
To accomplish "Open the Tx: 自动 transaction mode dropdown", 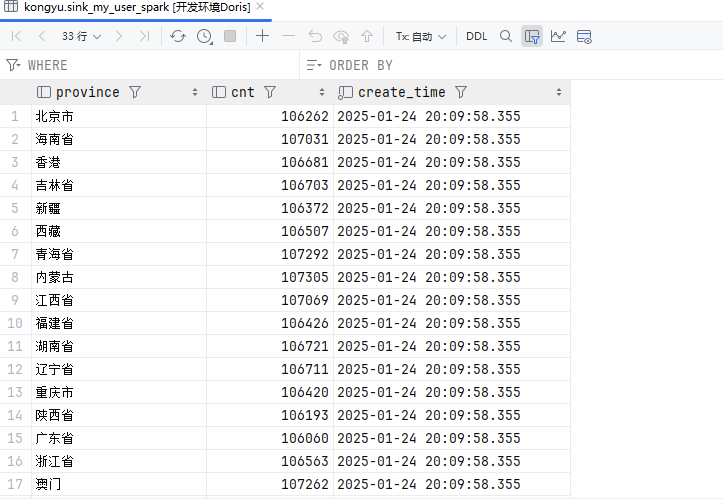I will [x=420, y=36].
